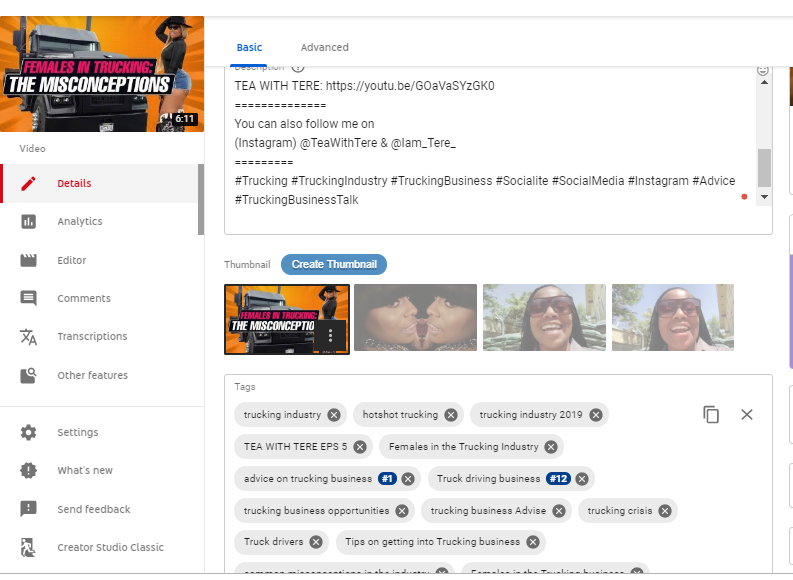Open Creator Studio Classic link
This screenshot has height=580, width=793.
(x=110, y=548)
